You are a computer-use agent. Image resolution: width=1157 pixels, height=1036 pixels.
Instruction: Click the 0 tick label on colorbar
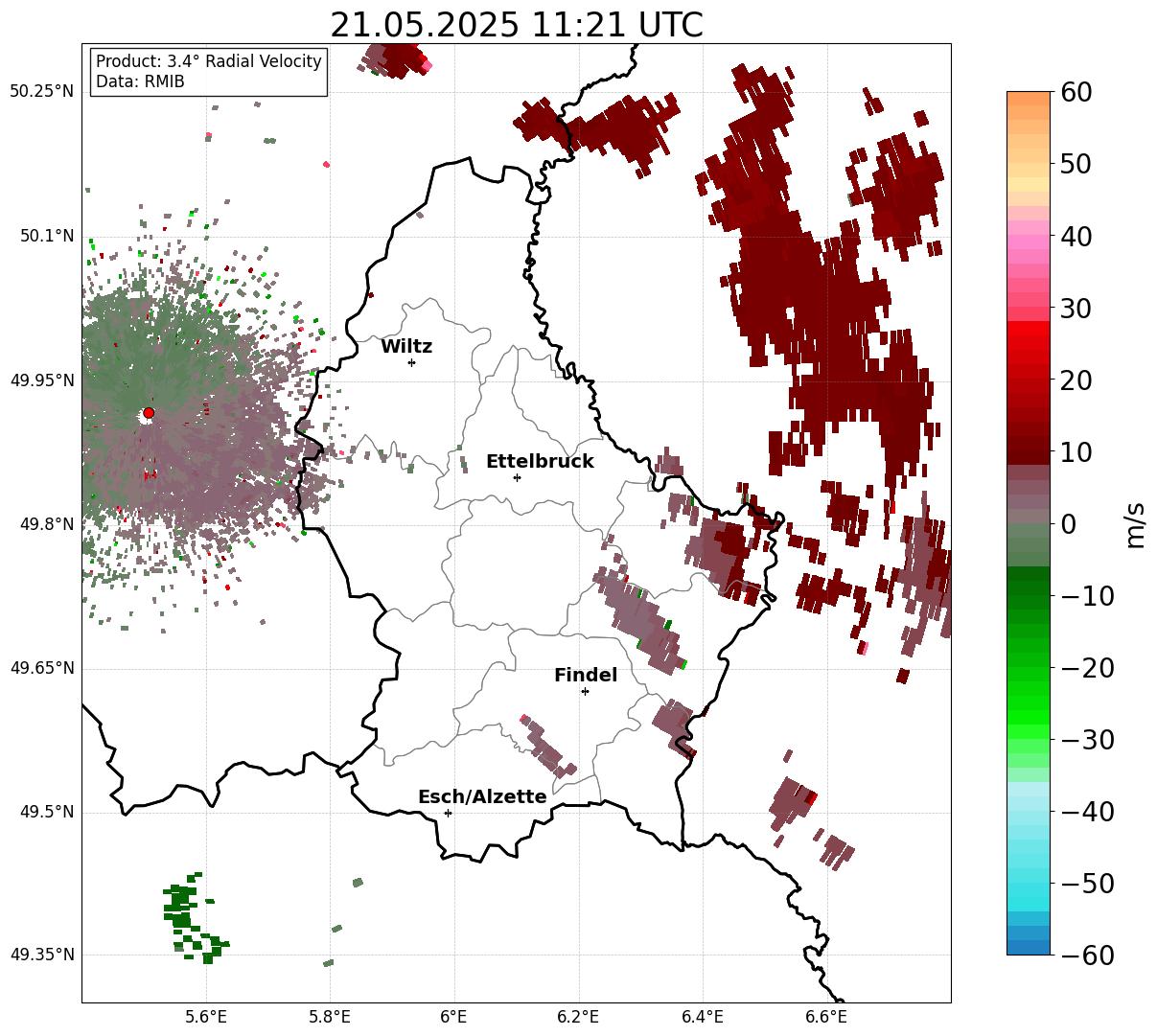coord(1069,524)
